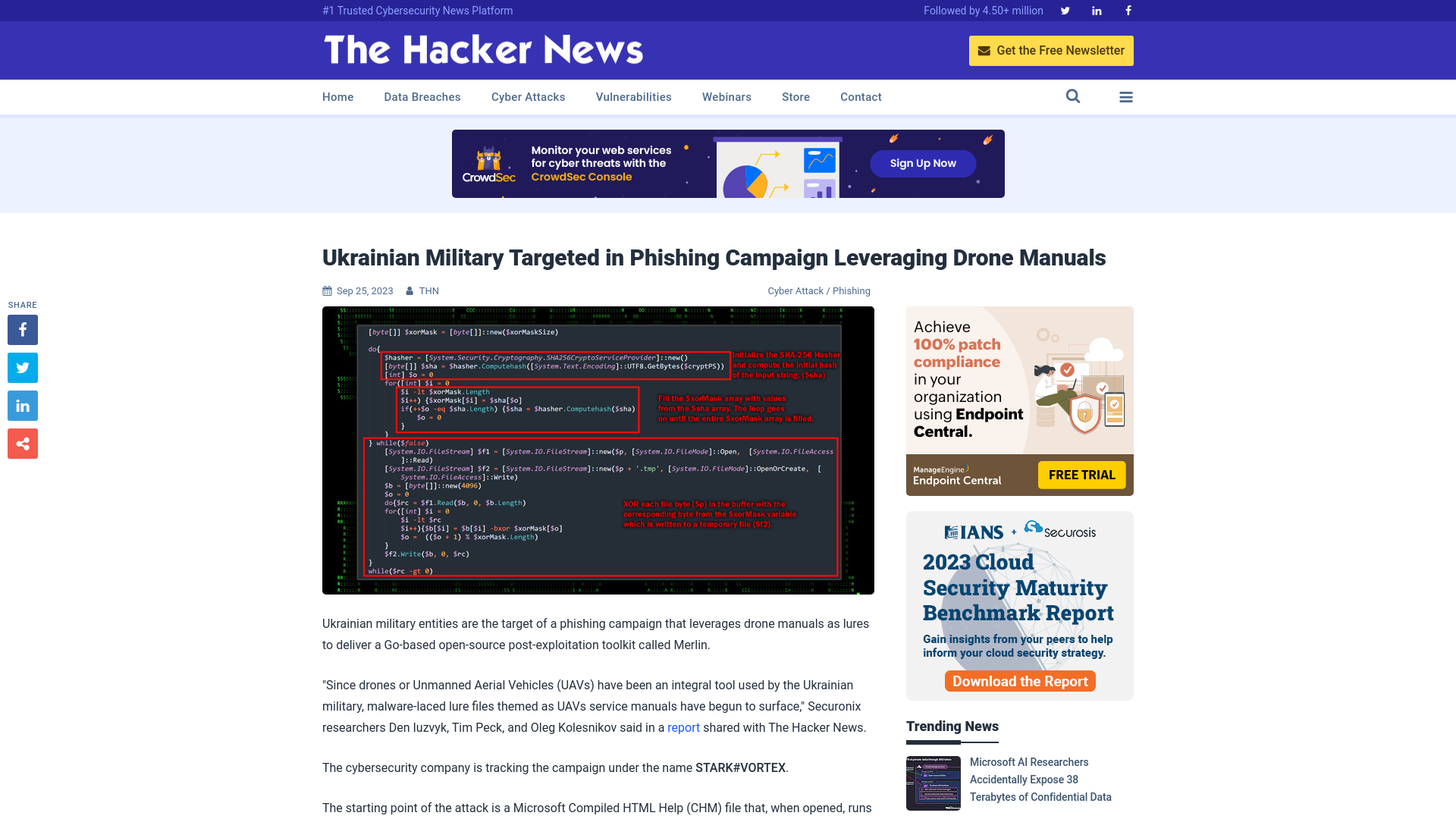Click the LinkedIn icon in the top header
This screenshot has height=819, width=1456.
coord(1097,10)
